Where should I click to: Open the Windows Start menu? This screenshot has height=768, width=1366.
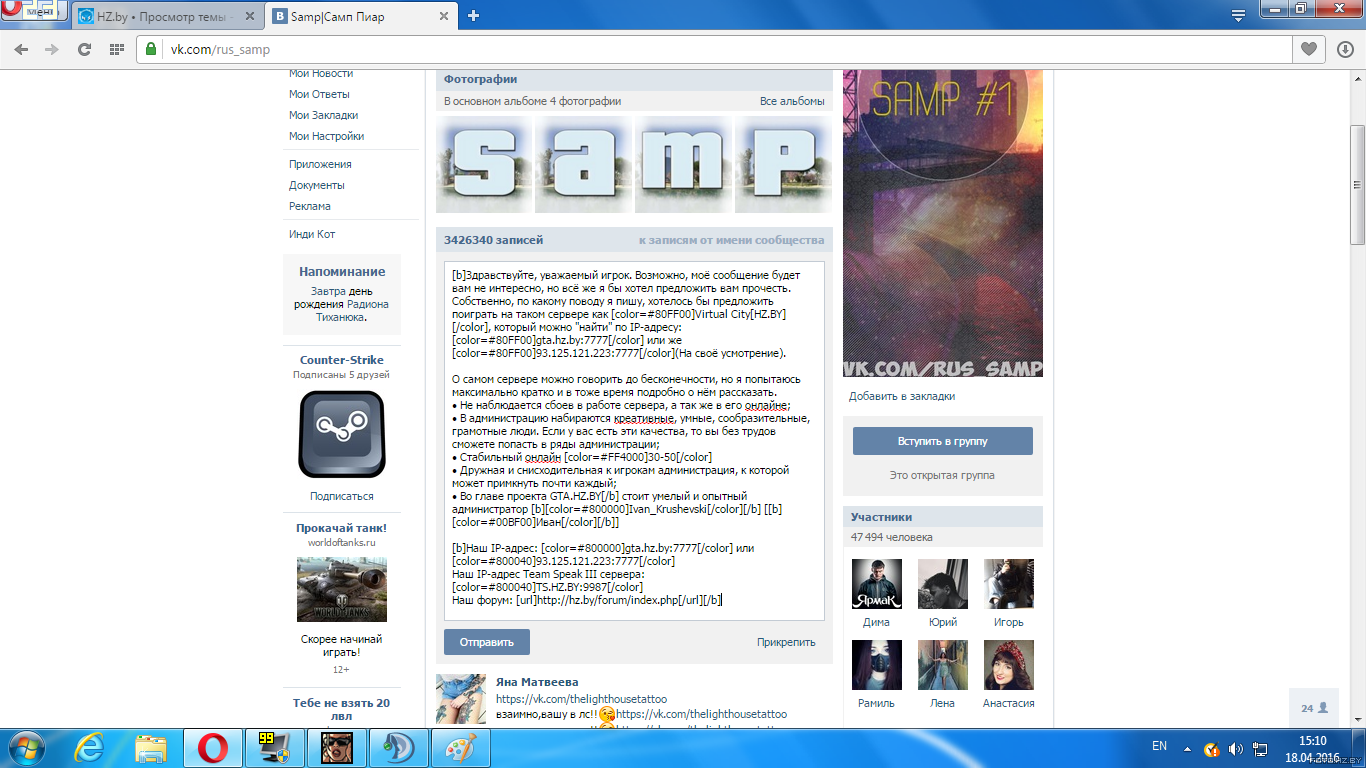pyautogui.click(x=27, y=747)
